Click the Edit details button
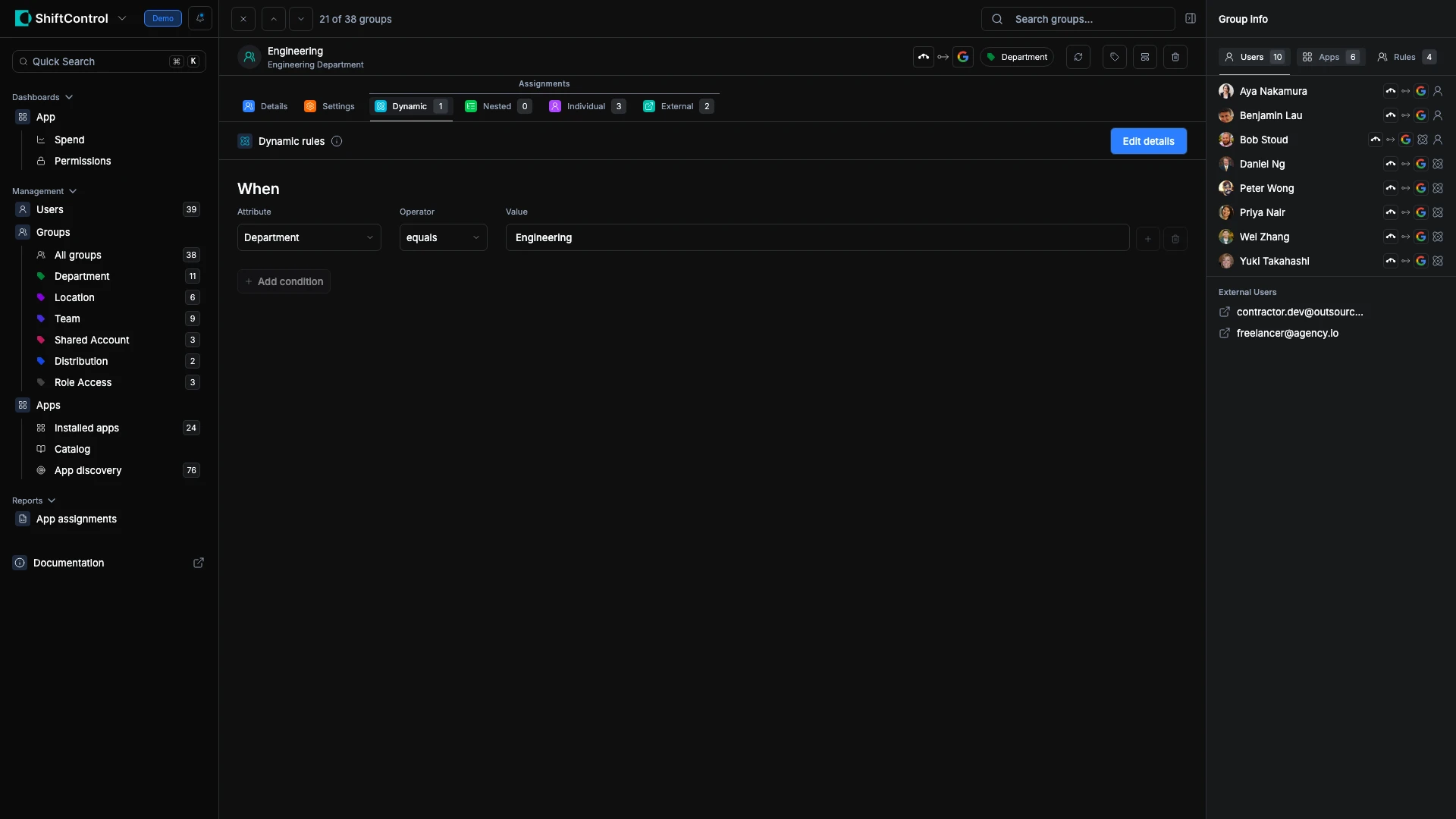 [1148, 141]
